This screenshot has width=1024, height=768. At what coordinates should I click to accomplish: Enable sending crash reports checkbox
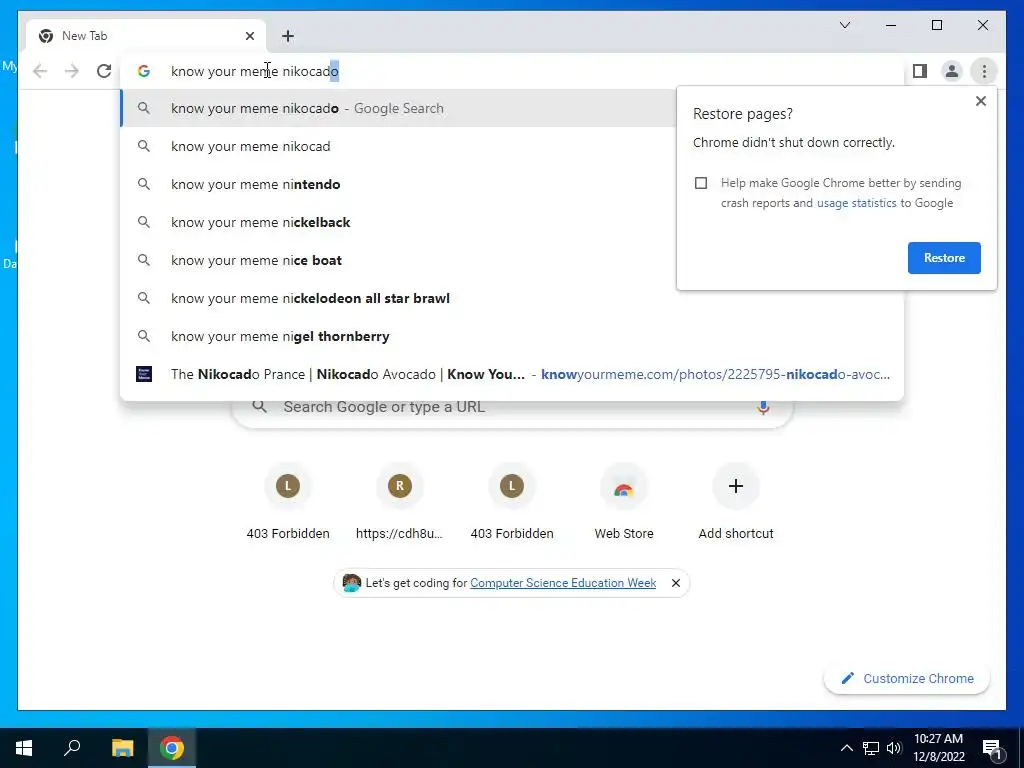tap(701, 183)
